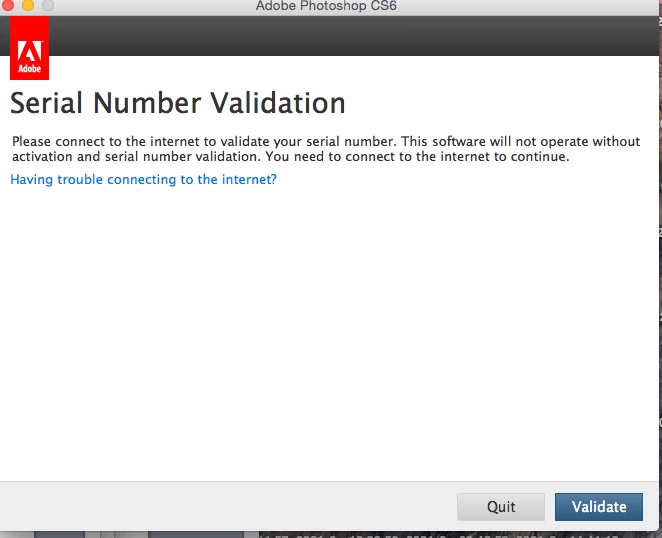Click the Validate button
This screenshot has height=538, width=662.
click(599, 506)
